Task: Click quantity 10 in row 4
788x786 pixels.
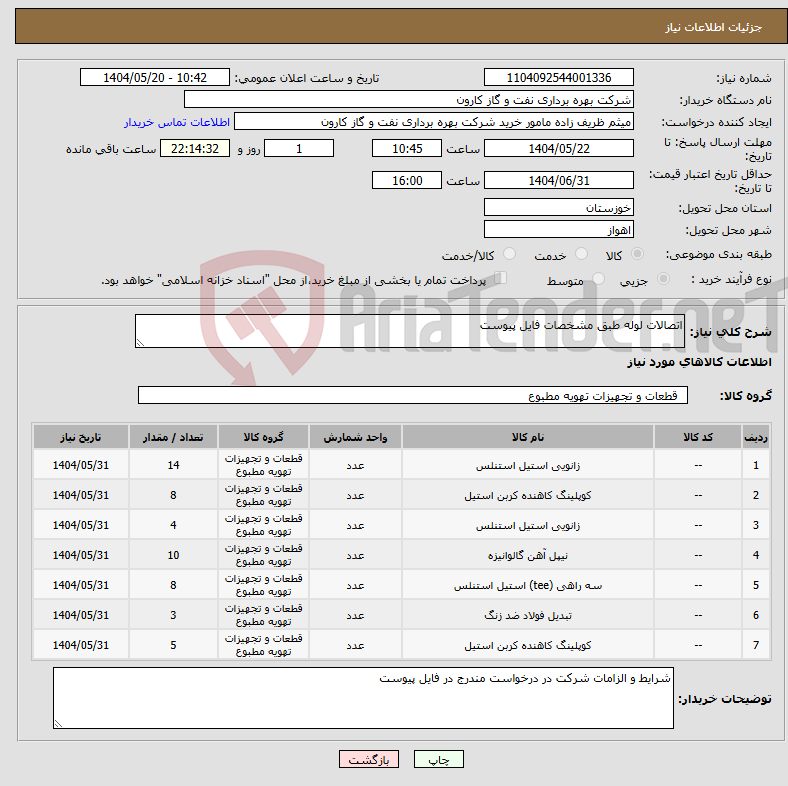Action: tap(173, 555)
